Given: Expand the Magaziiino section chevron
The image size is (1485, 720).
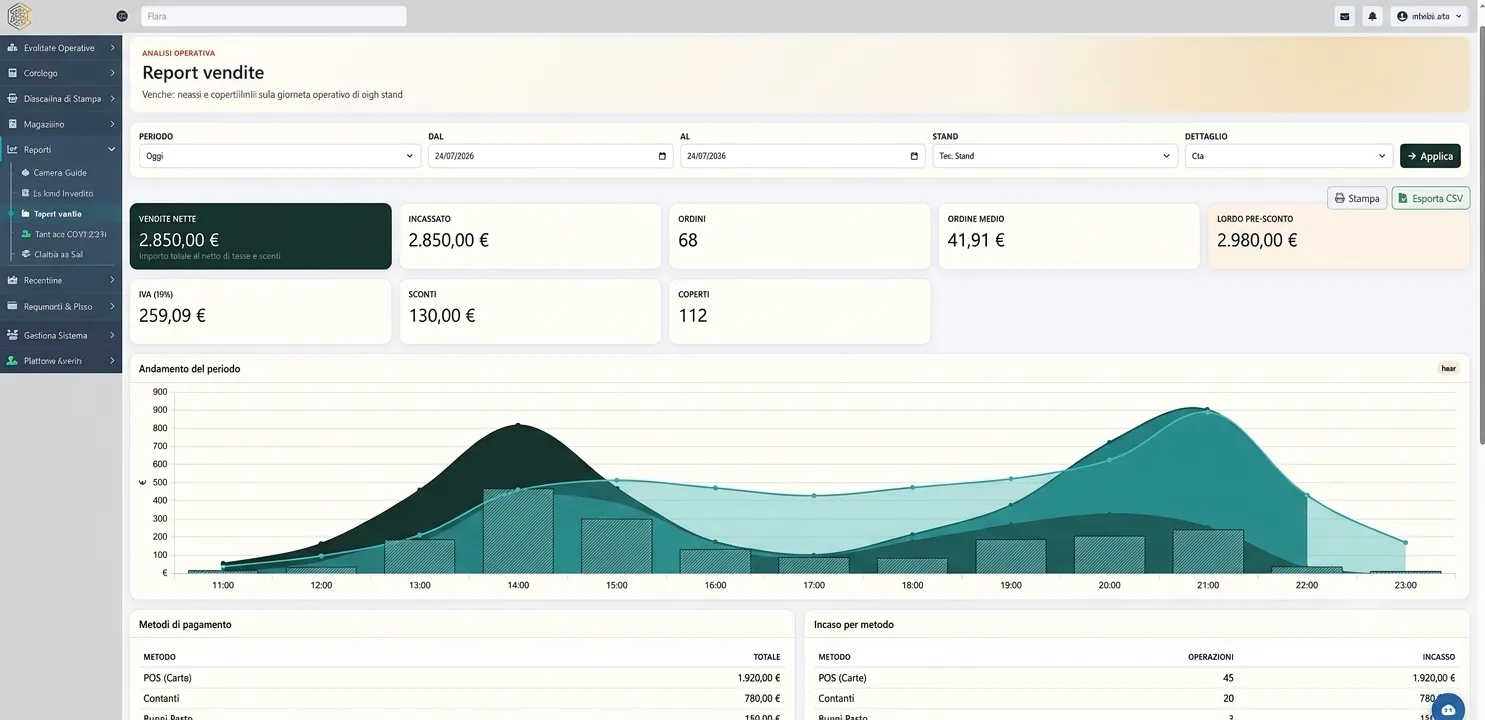Looking at the screenshot, I should (x=112, y=124).
